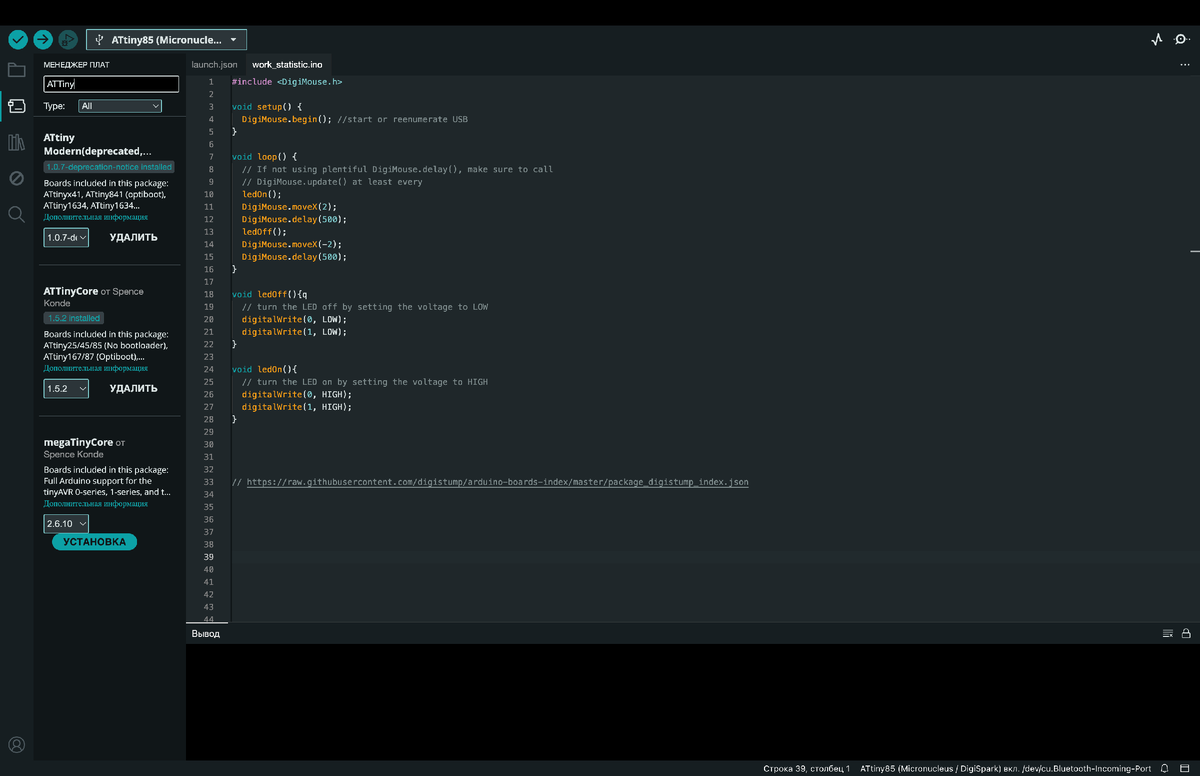The image size is (1200, 776).
Task: Click the void loop() { line
Action: [x=265, y=156]
